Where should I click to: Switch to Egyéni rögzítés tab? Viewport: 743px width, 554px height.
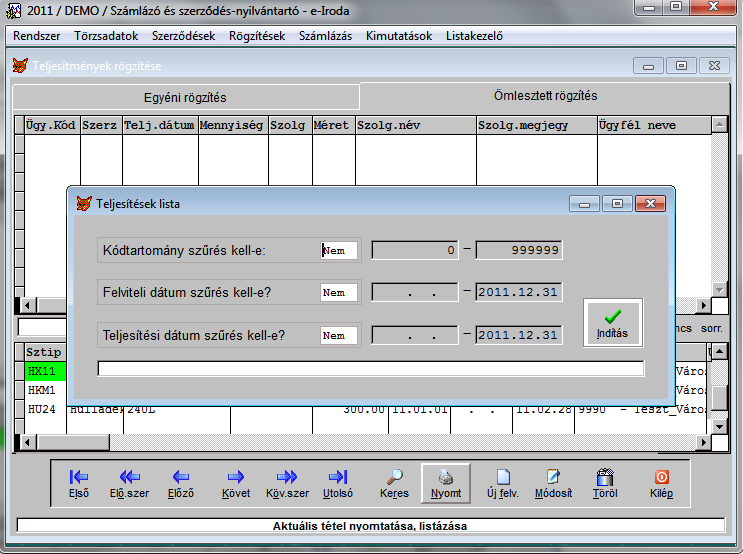[186, 98]
